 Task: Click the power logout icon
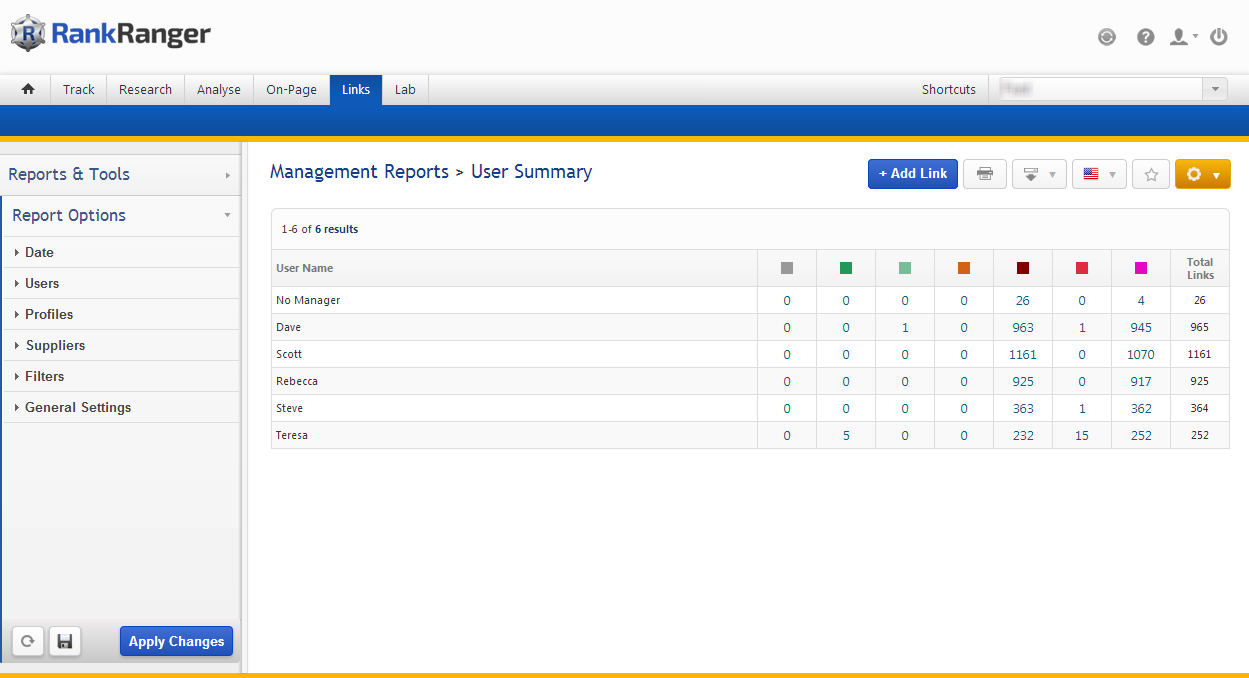click(x=1218, y=37)
